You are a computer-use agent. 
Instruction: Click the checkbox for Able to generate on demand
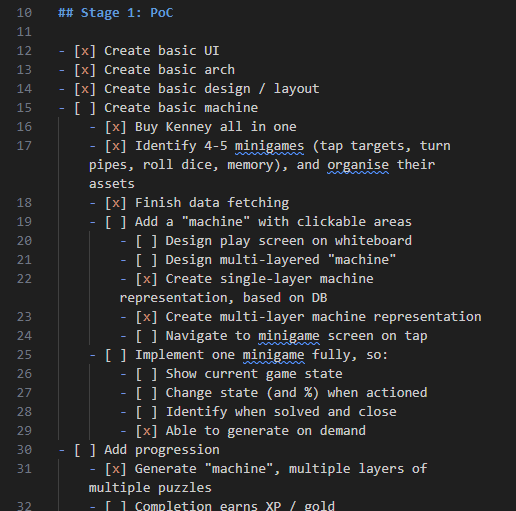(146, 431)
